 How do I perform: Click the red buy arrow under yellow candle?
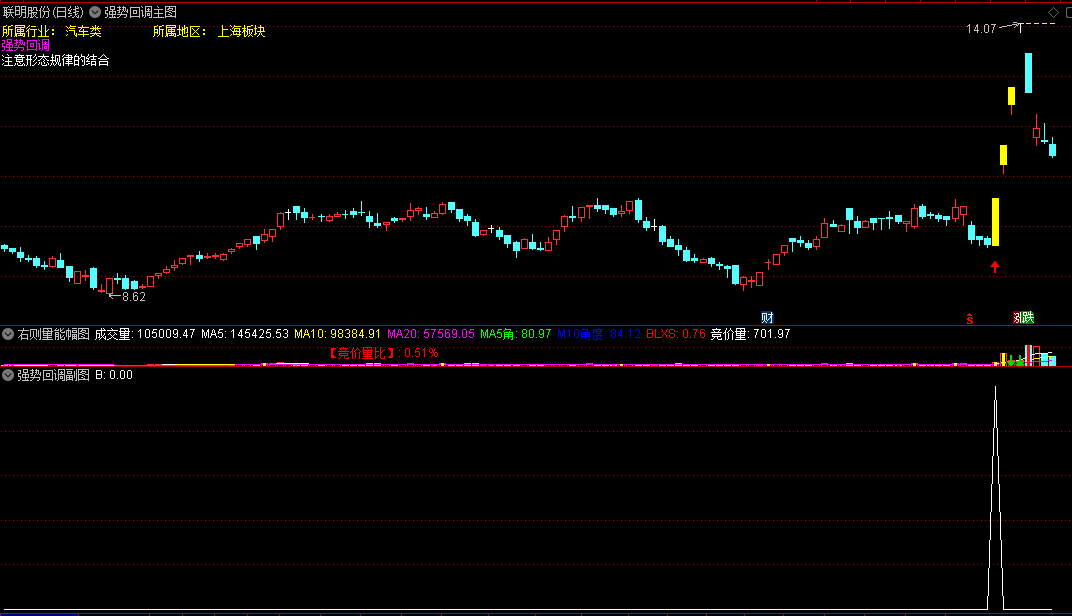pos(995,267)
